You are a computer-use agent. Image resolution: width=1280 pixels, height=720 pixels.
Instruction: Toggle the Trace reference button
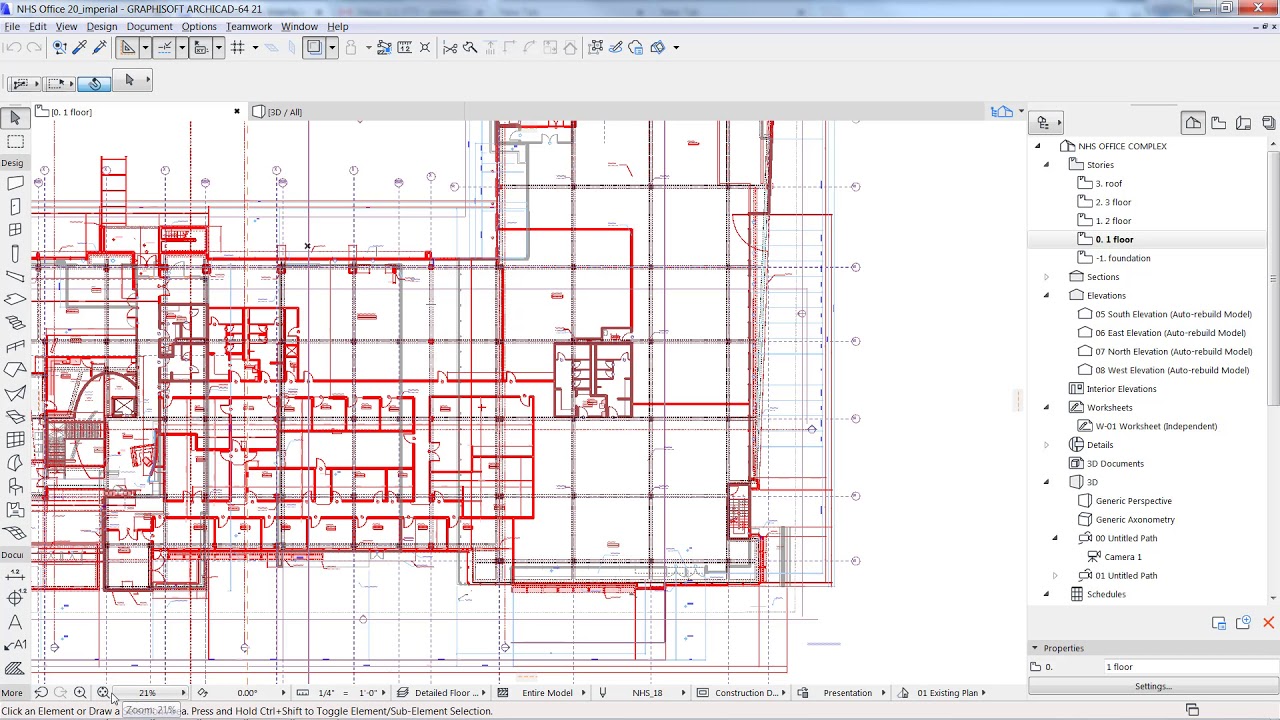314,47
